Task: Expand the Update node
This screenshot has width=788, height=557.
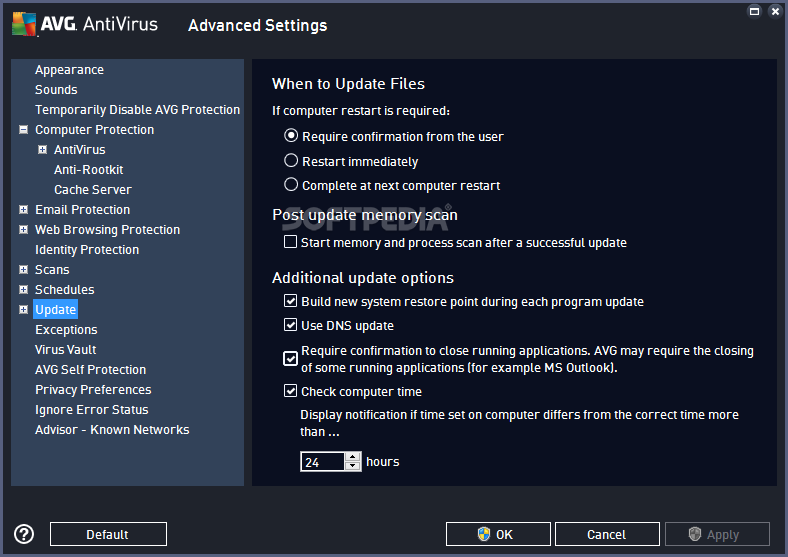Action: (23, 310)
